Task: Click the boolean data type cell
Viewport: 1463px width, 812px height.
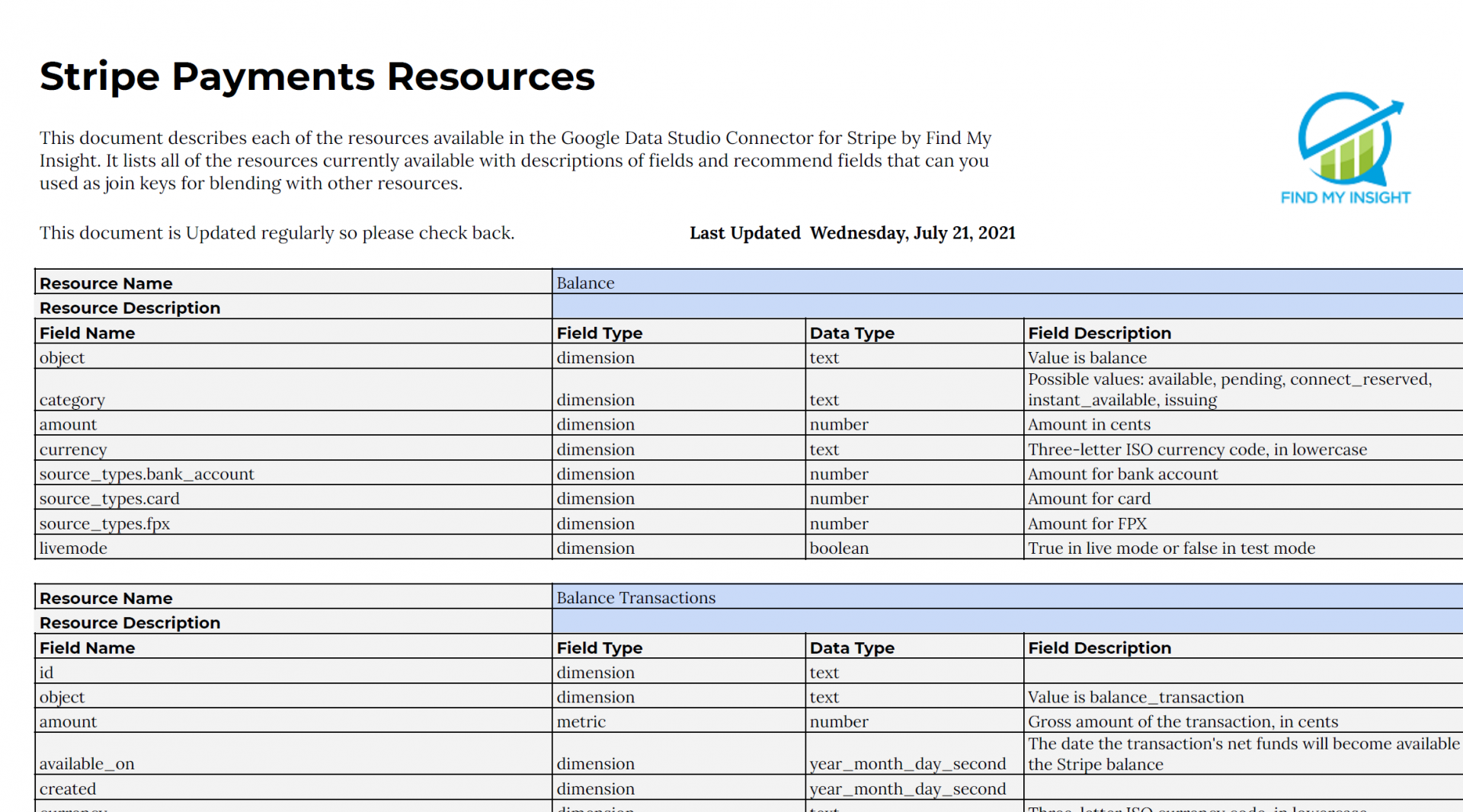Action: pyautogui.click(x=839, y=548)
